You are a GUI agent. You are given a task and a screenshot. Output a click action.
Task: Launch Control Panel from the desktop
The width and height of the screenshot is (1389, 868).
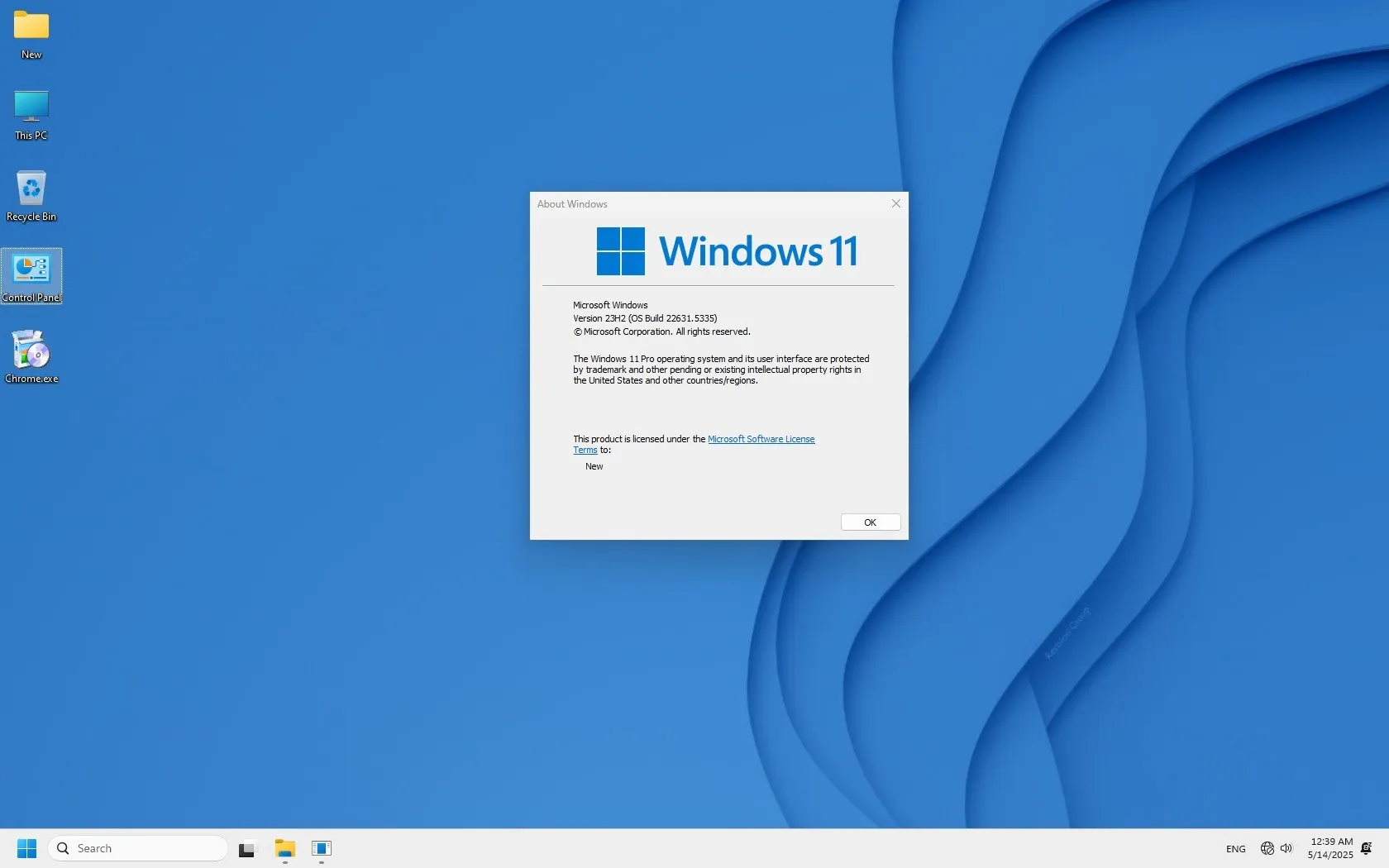point(31,273)
